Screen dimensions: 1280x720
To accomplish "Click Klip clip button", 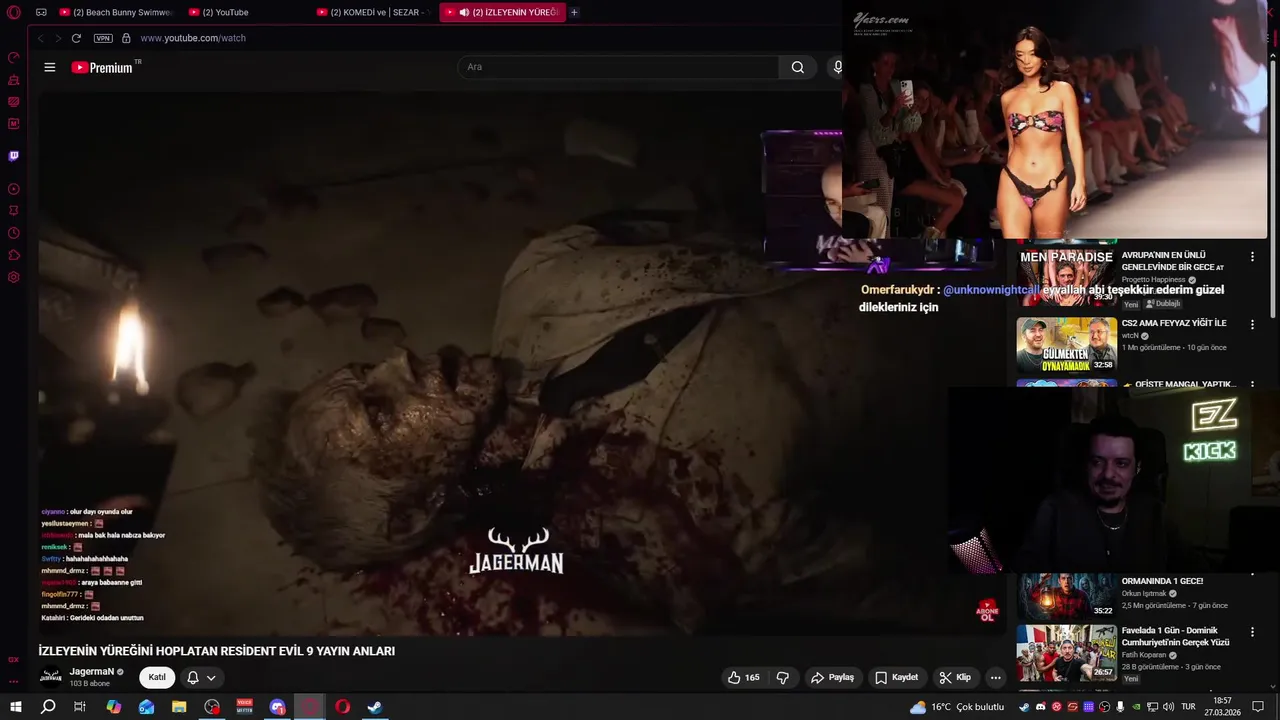I will [955, 677].
